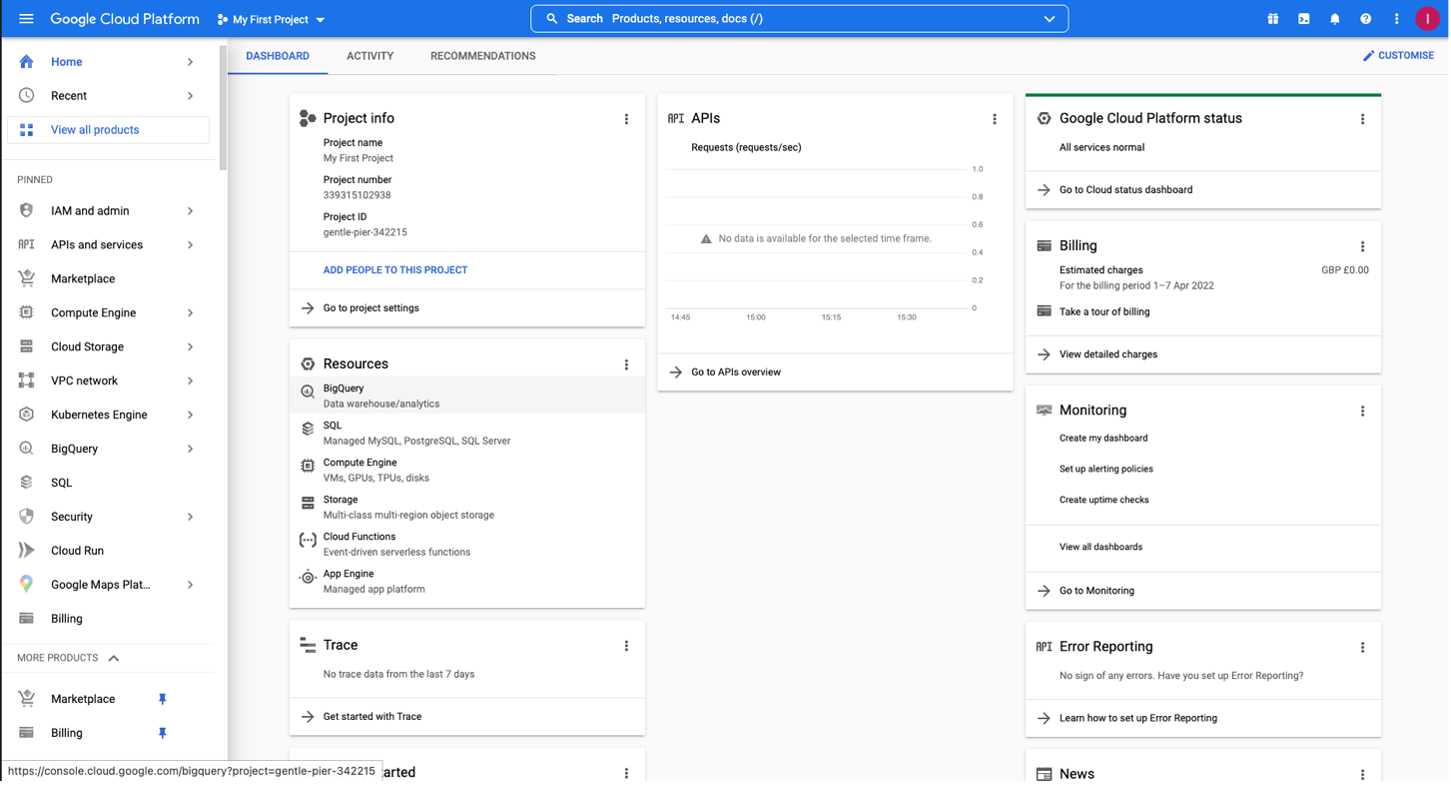The width and height of the screenshot is (1451, 785).
Task: Click the Customise button
Action: coord(1398,56)
